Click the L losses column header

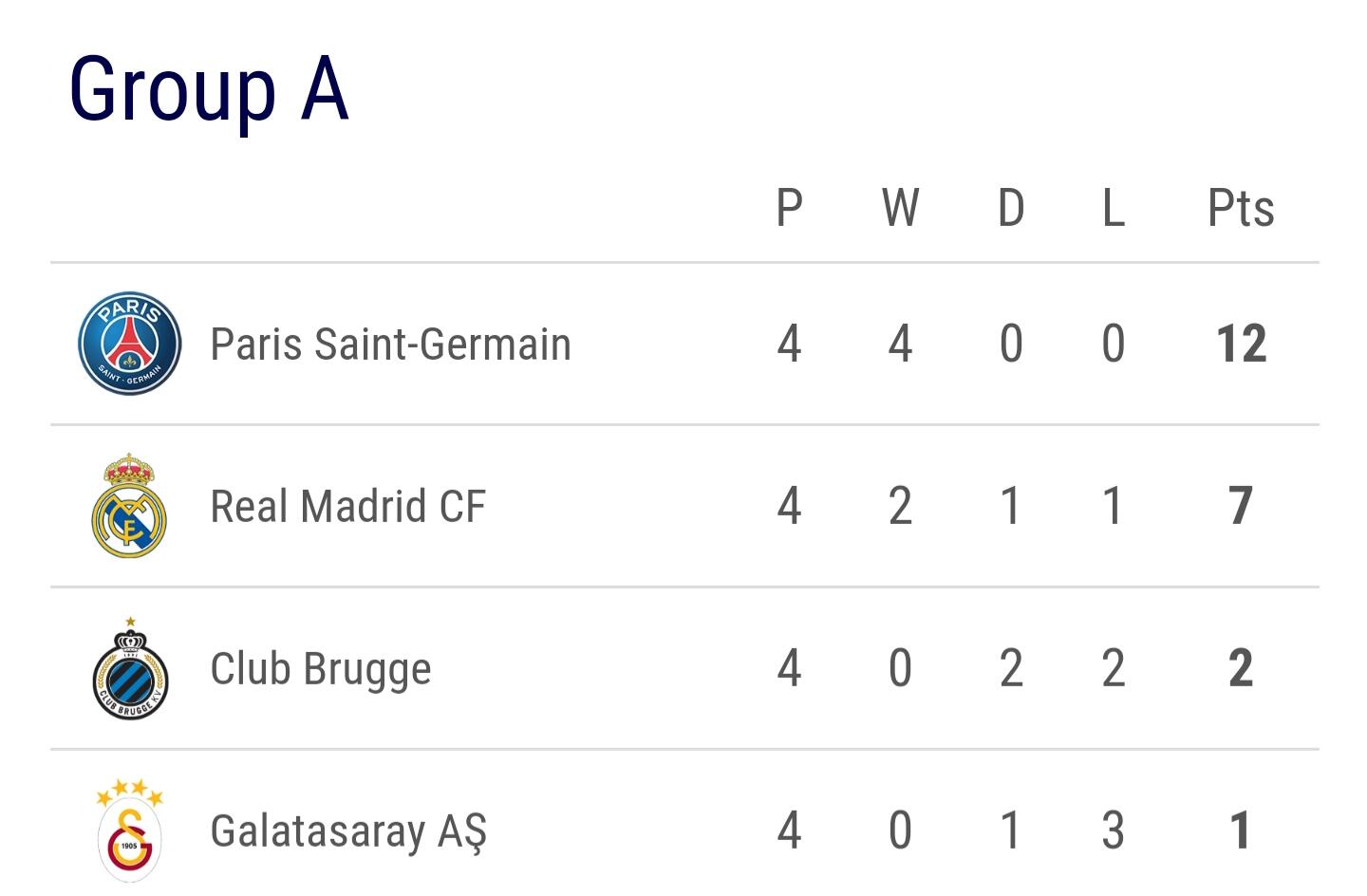1114,208
